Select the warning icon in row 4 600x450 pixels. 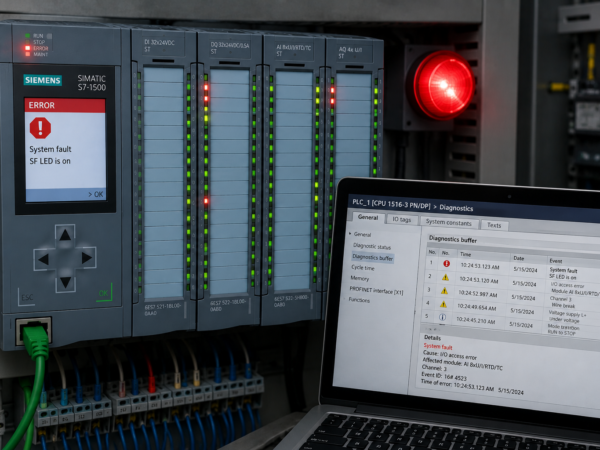point(443,305)
